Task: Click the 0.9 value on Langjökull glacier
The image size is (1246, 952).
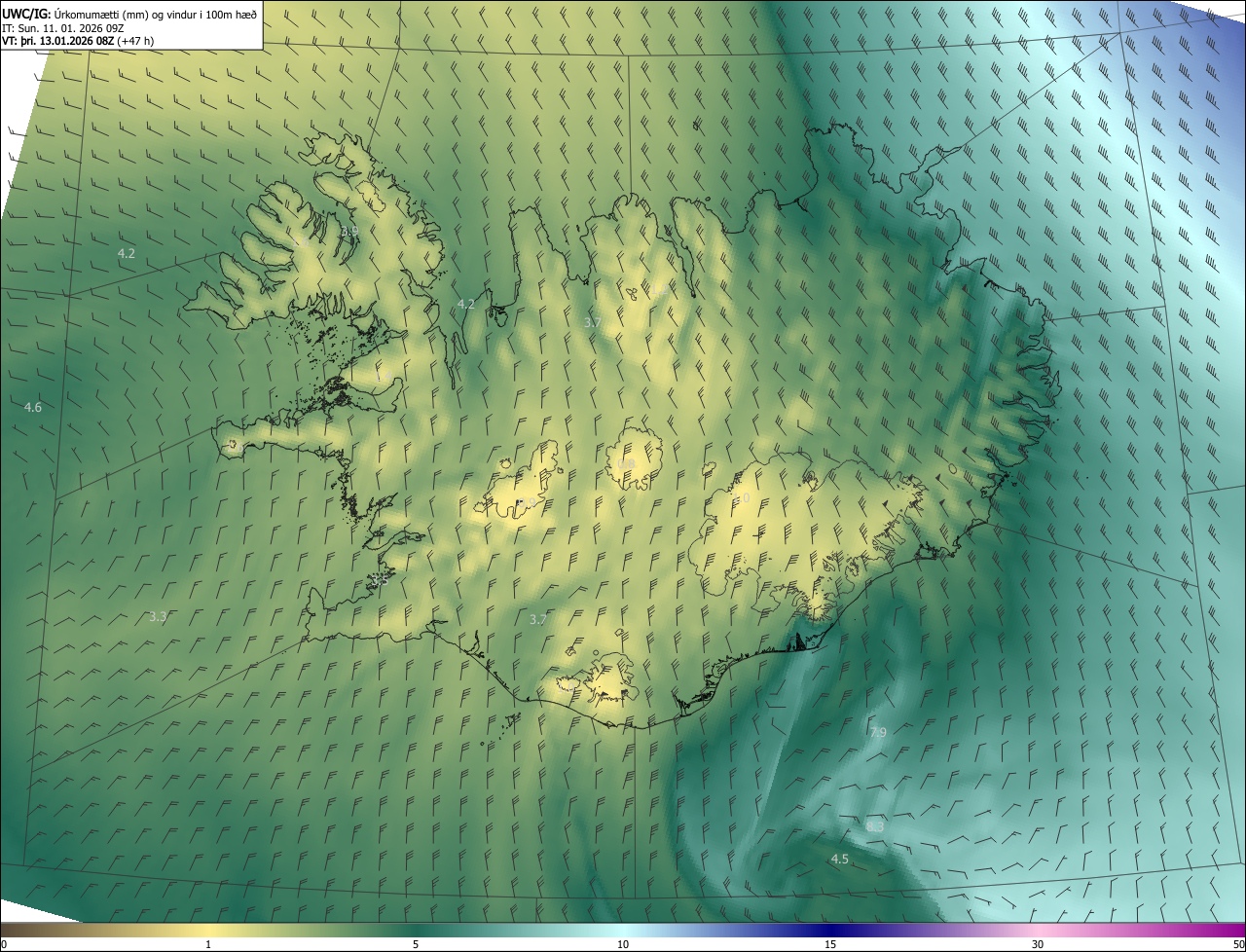Action: 526,503
